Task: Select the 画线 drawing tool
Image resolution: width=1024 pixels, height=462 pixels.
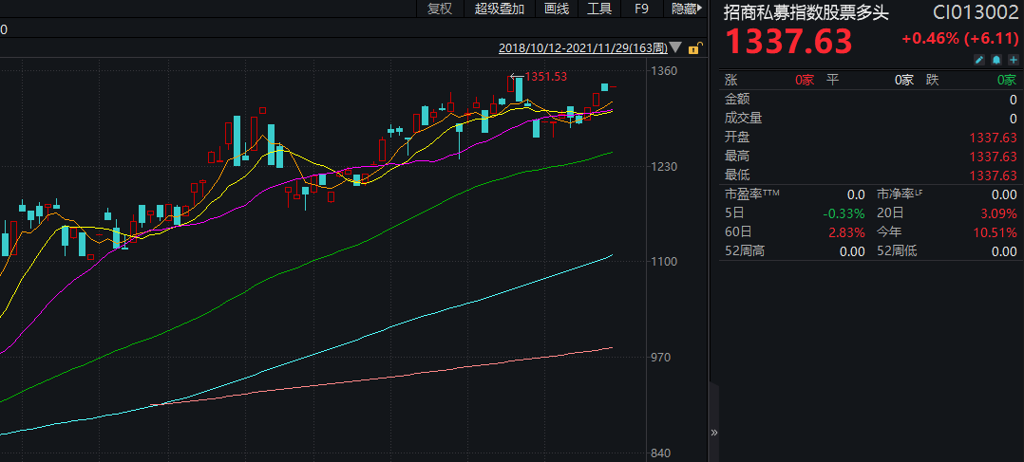Action: (557, 9)
